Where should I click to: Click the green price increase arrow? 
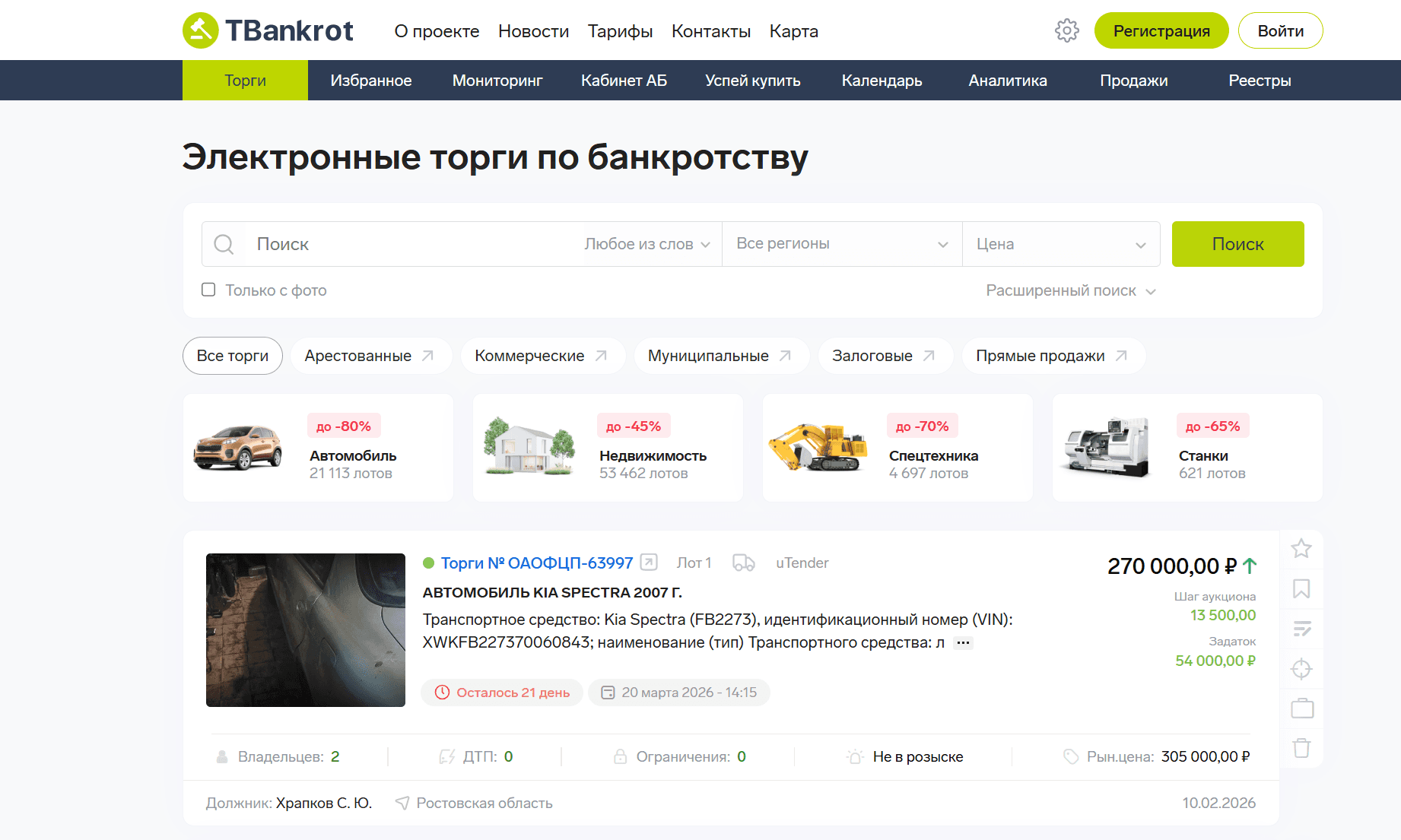(1250, 566)
